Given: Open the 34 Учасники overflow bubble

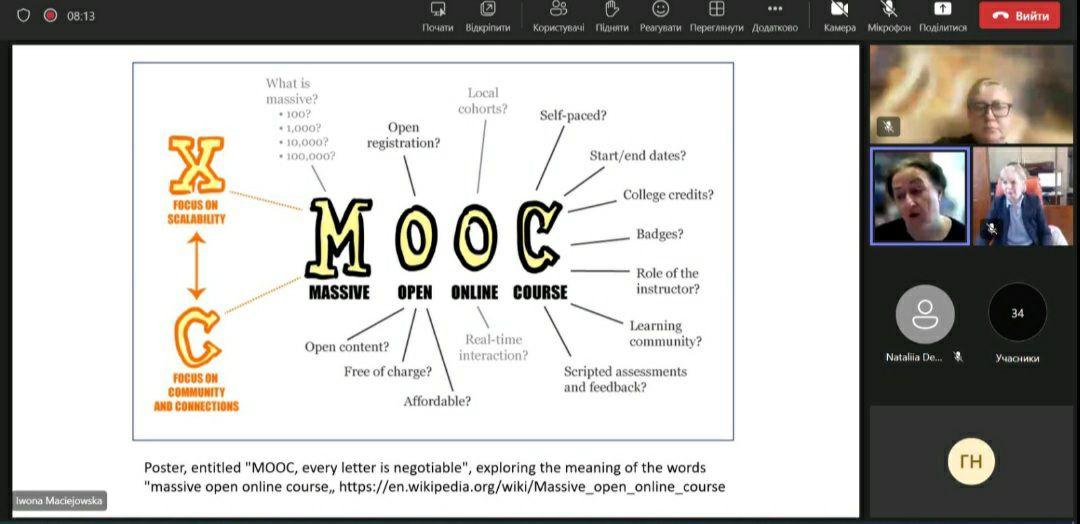Looking at the screenshot, I should 1017,313.
